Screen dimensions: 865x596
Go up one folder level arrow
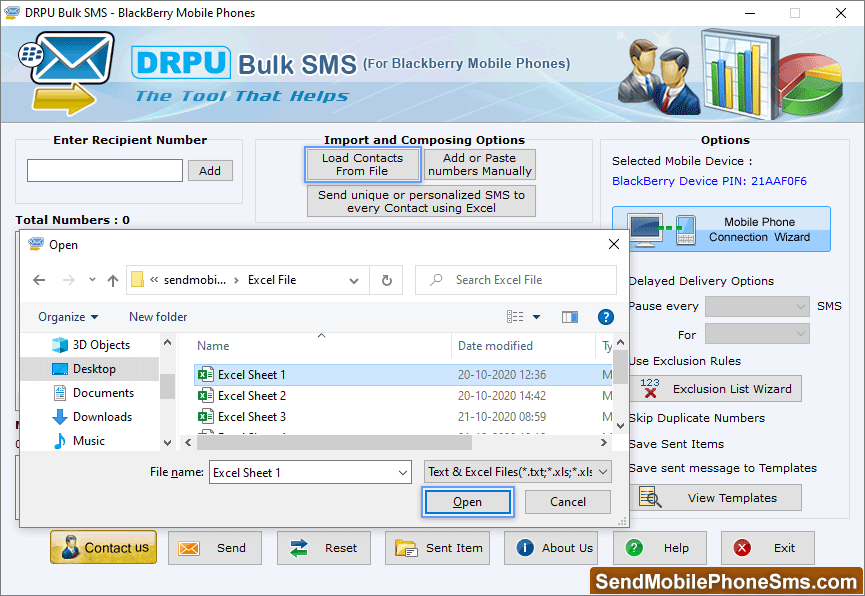[x=113, y=280]
